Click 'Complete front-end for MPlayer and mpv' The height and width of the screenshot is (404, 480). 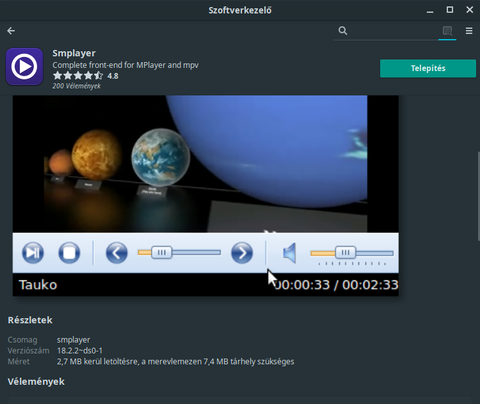(125, 65)
